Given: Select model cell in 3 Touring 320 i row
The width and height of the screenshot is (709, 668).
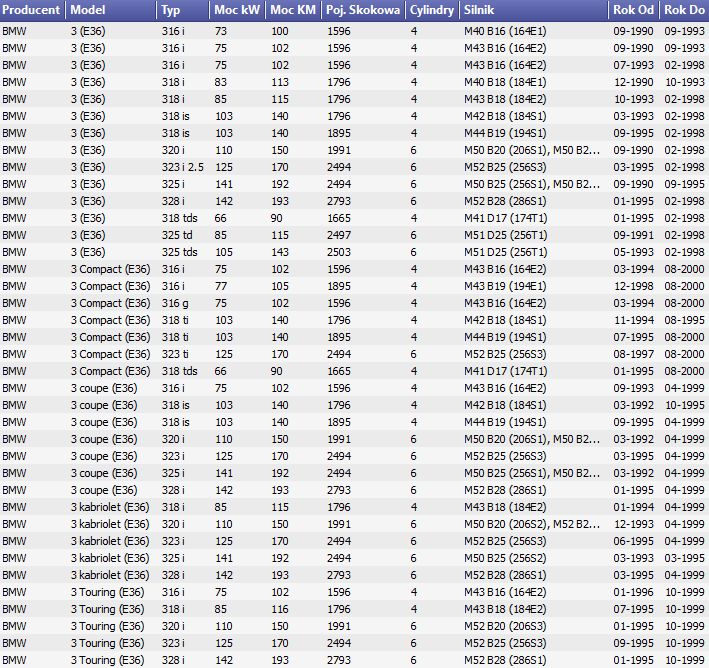Looking at the screenshot, I should [x=108, y=626].
